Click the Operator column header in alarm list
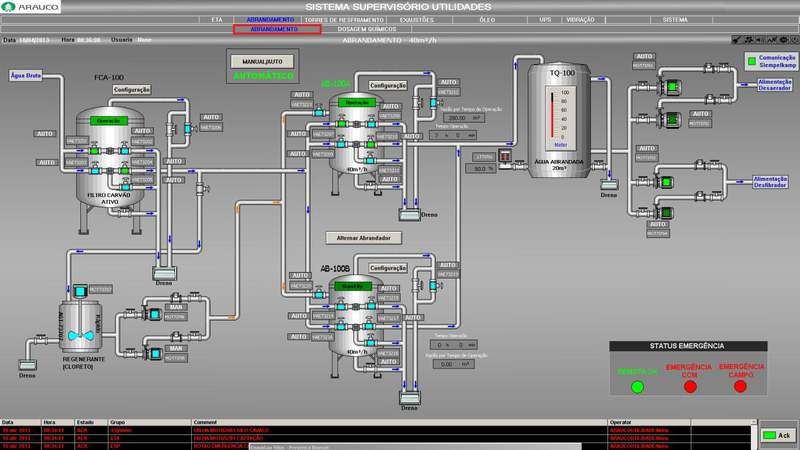 649,422
